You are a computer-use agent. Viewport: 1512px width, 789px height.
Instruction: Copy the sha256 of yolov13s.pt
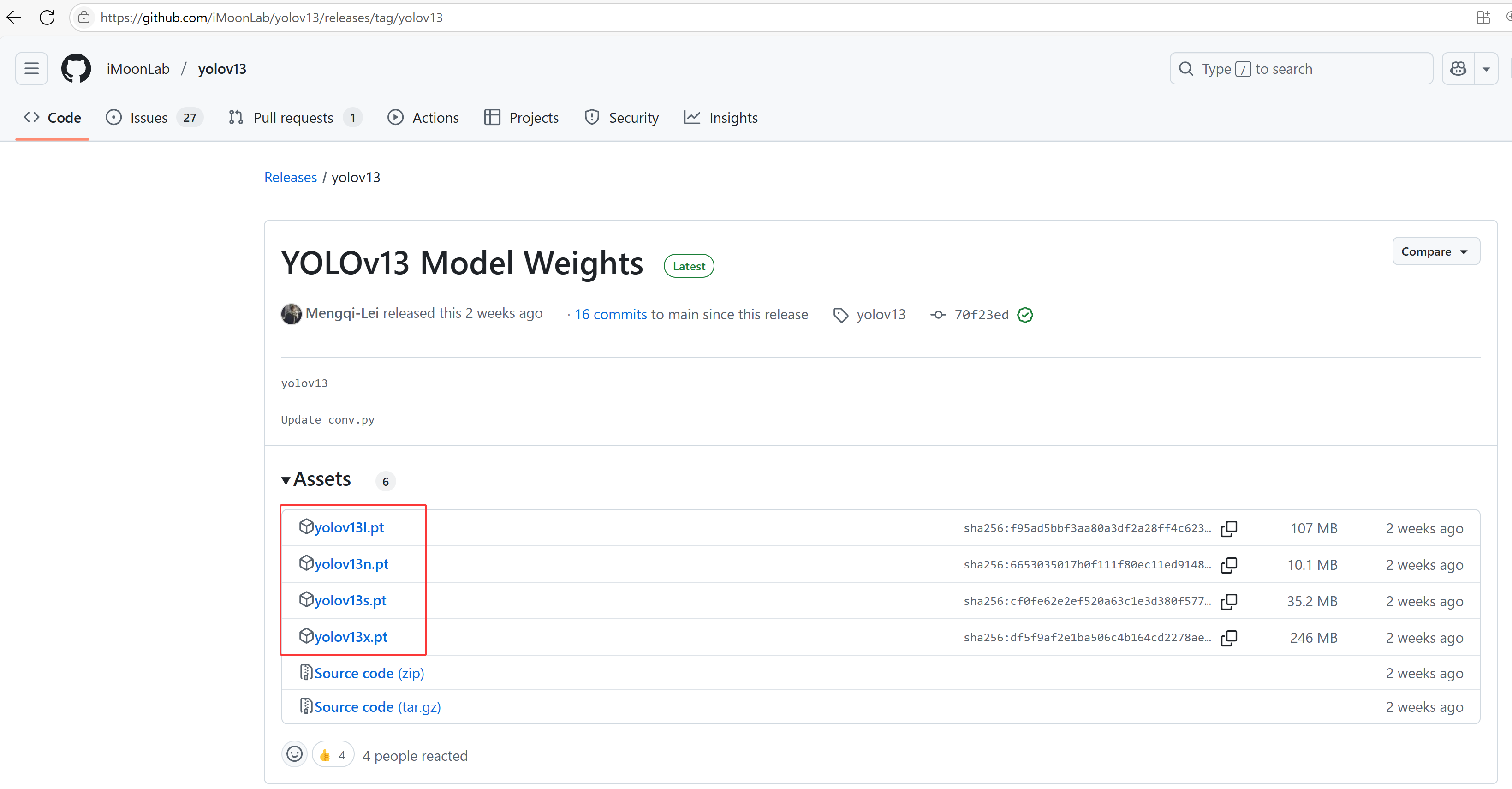pyautogui.click(x=1229, y=601)
